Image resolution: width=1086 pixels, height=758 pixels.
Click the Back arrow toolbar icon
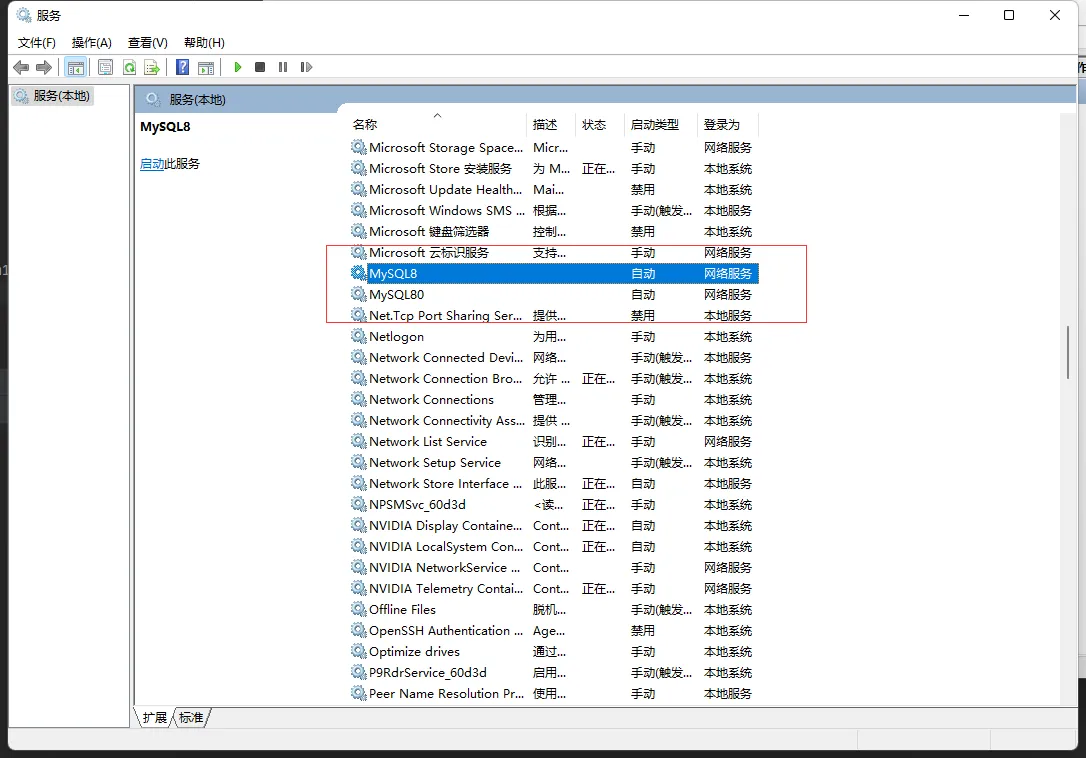(21, 67)
